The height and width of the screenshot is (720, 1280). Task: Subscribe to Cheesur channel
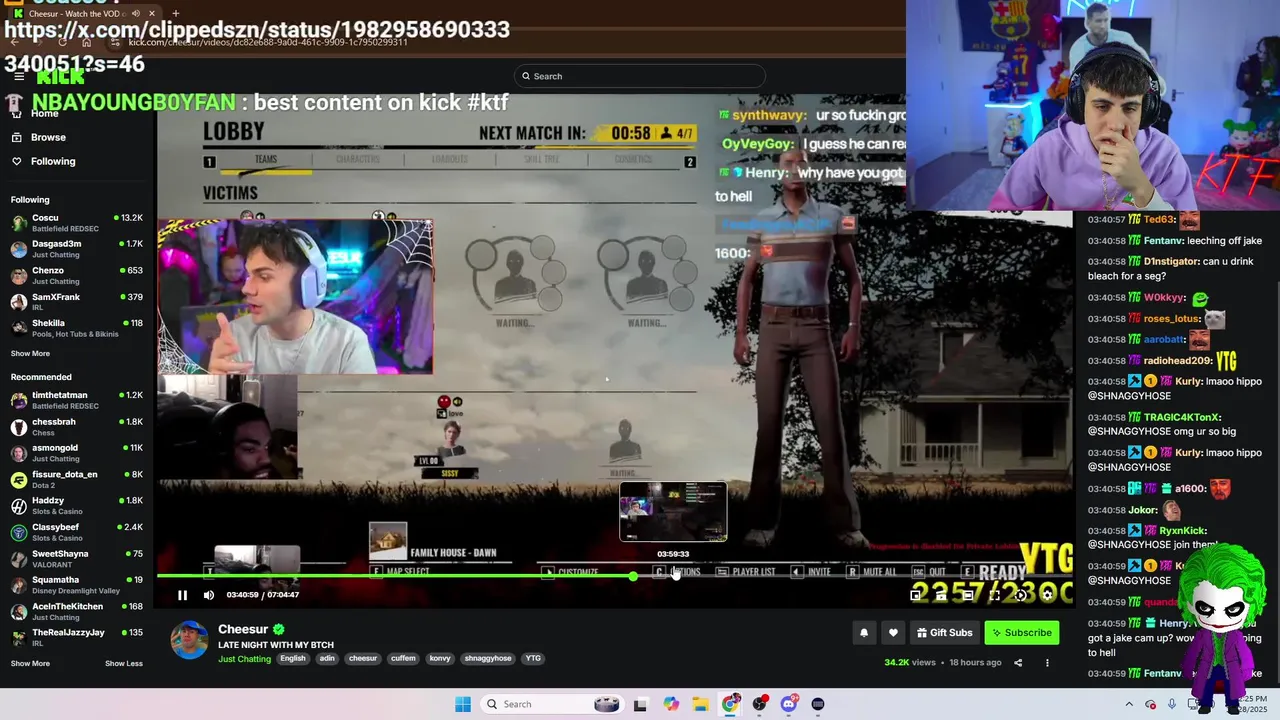point(1021,632)
